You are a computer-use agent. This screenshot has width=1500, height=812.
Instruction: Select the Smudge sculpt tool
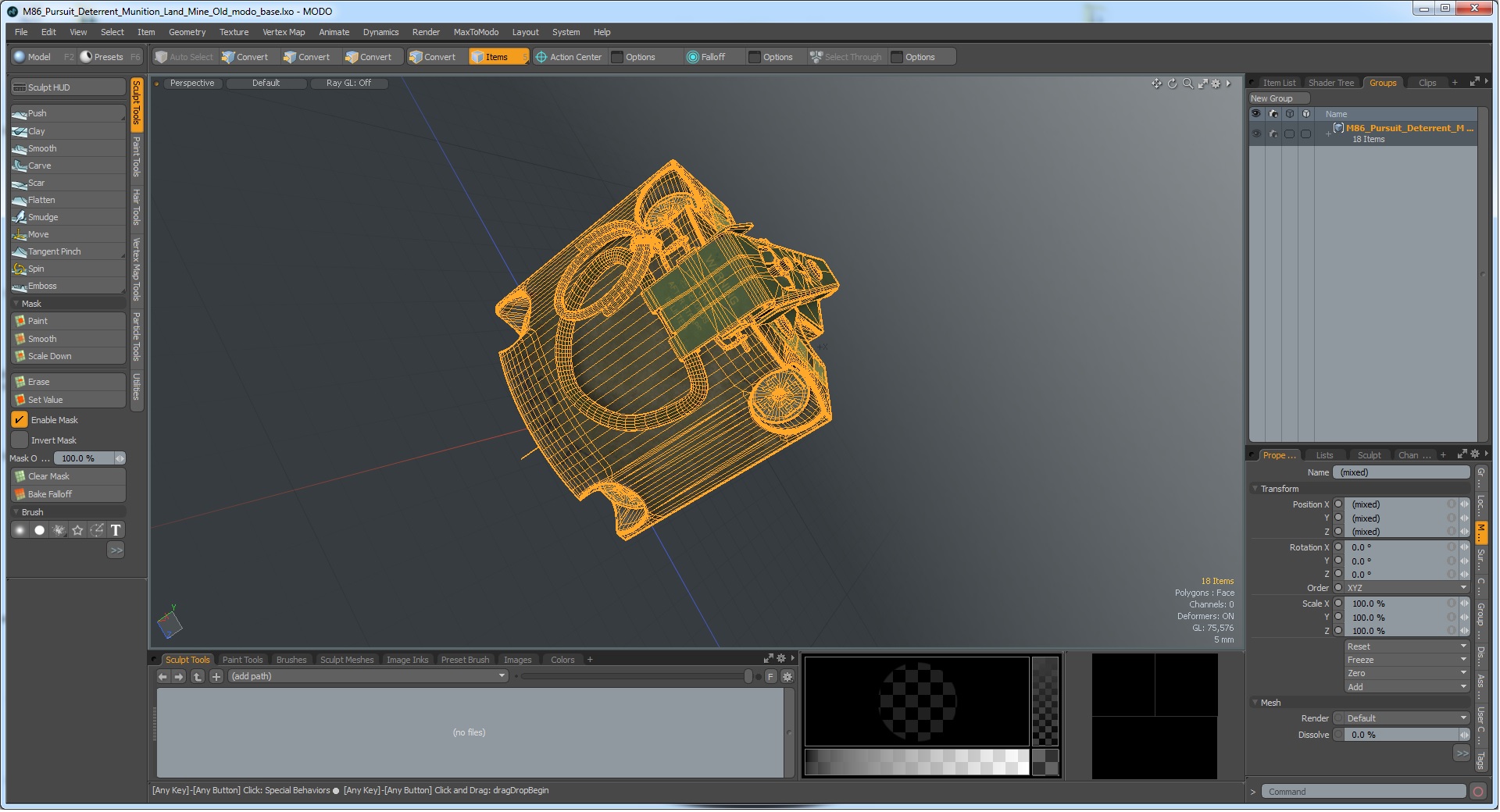68,217
